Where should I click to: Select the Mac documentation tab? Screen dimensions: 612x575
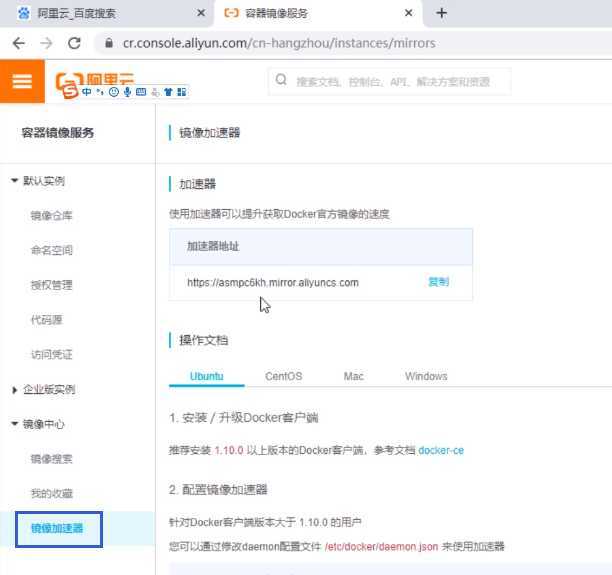[354, 376]
